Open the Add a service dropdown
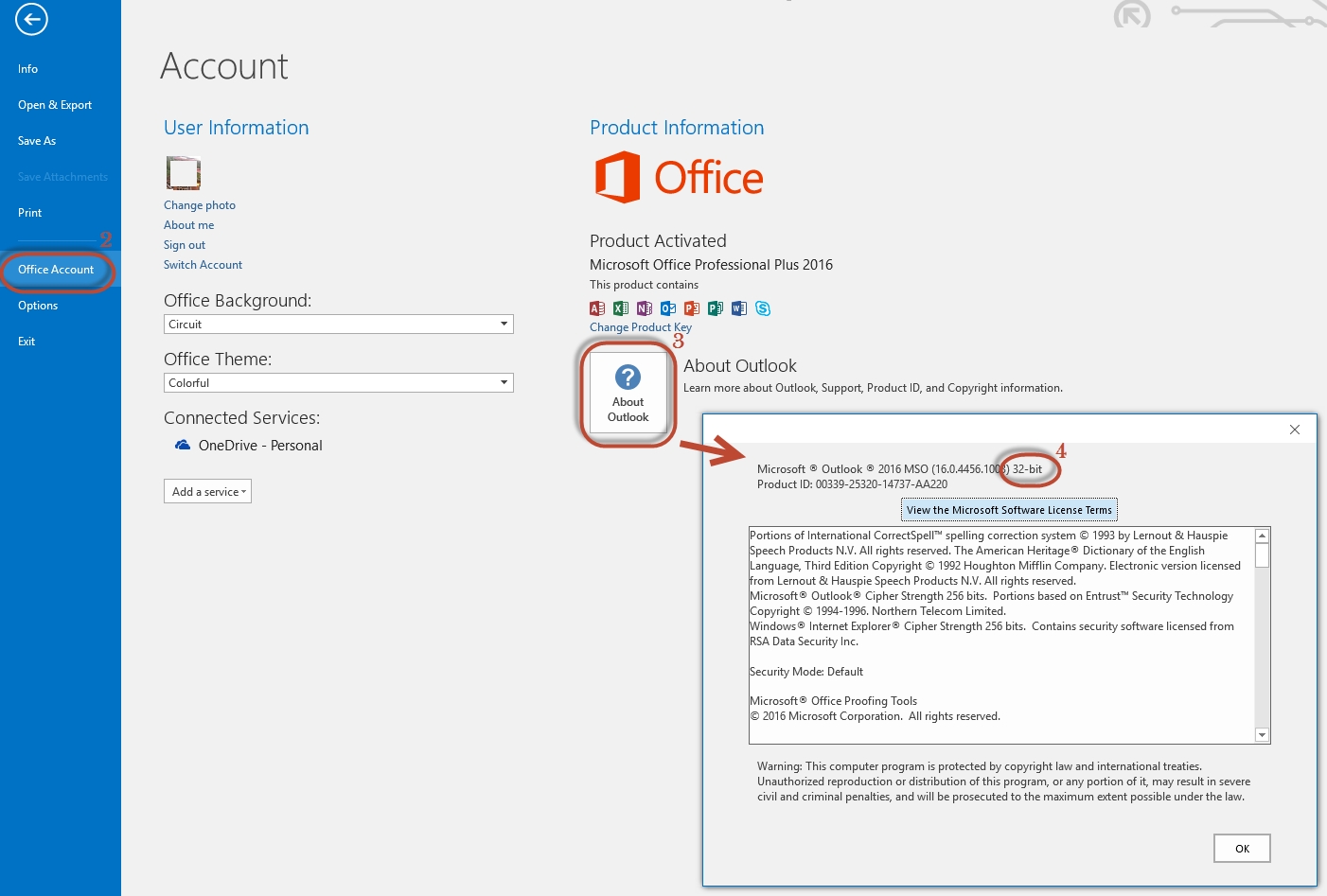Image resolution: width=1327 pixels, height=896 pixels. (x=207, y=491)
